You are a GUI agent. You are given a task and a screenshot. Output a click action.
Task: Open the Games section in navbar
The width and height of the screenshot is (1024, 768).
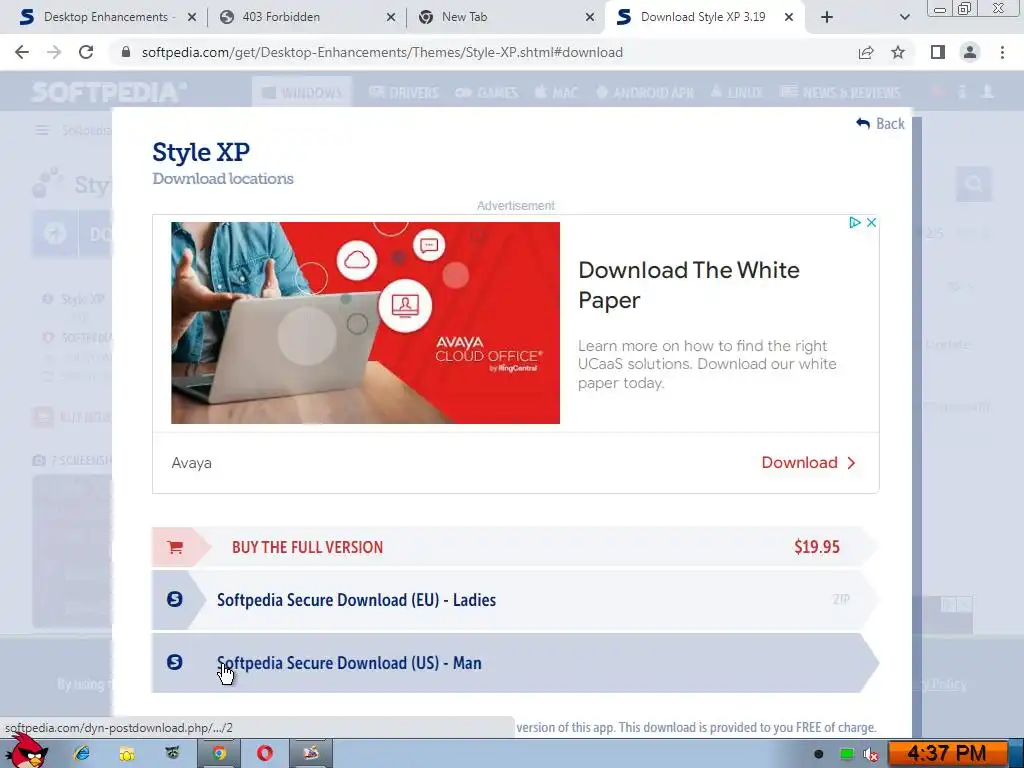(x=487, y=92)
